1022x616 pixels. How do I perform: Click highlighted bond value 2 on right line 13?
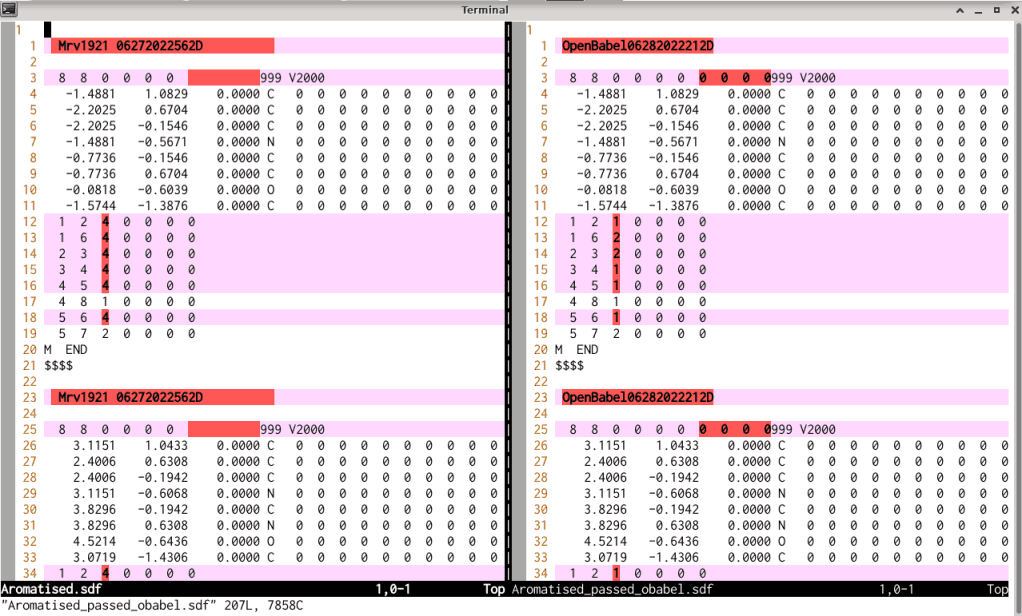[616, 238]
